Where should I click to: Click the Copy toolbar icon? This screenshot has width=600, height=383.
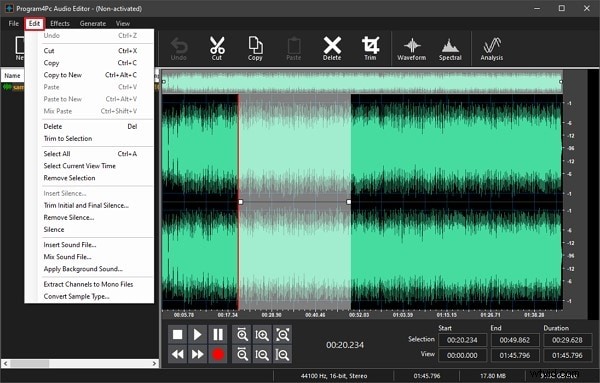255,48
